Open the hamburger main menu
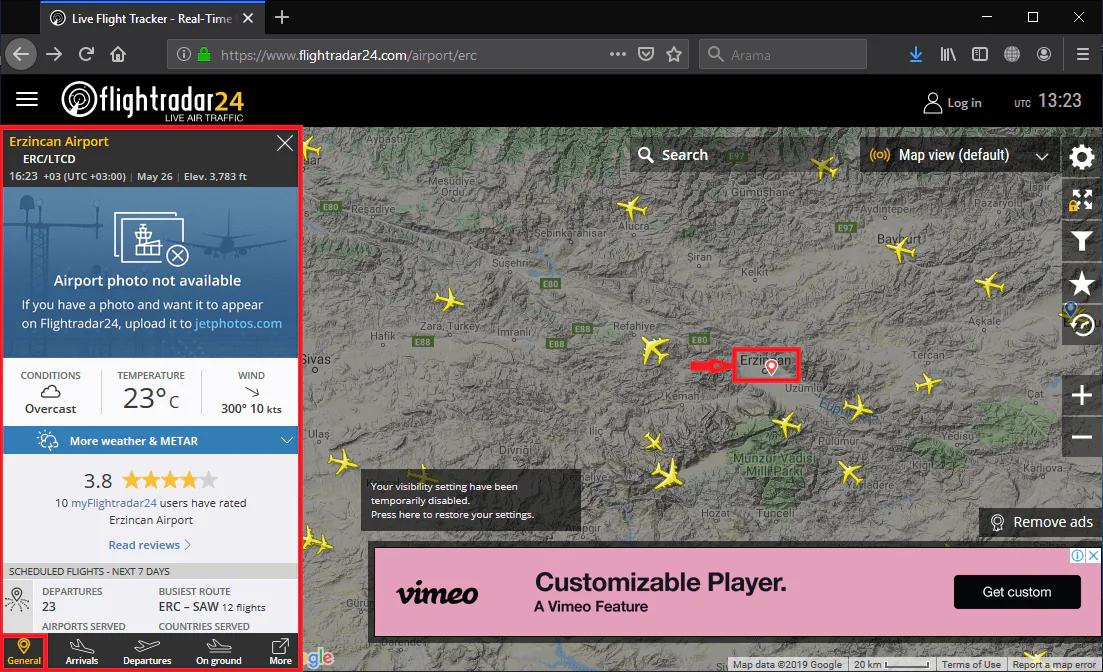 coord(27,100)
